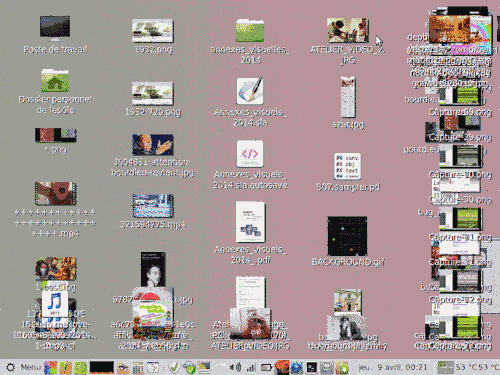Open the annexes_visuelles_2014 green folder

point(250,30)
